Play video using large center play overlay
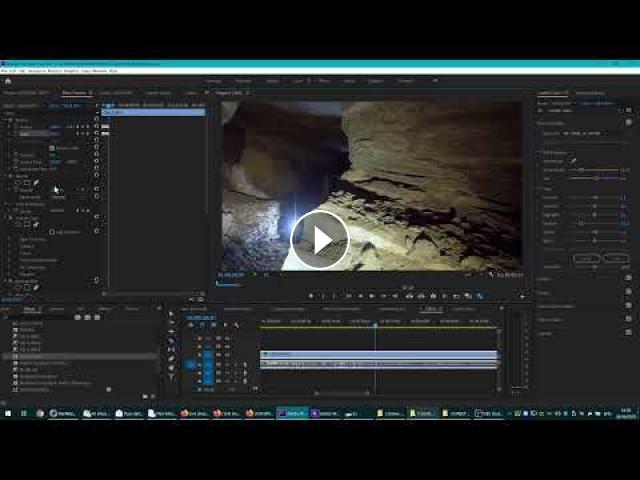This screenshot has height=480, width=640. (320, 240)
